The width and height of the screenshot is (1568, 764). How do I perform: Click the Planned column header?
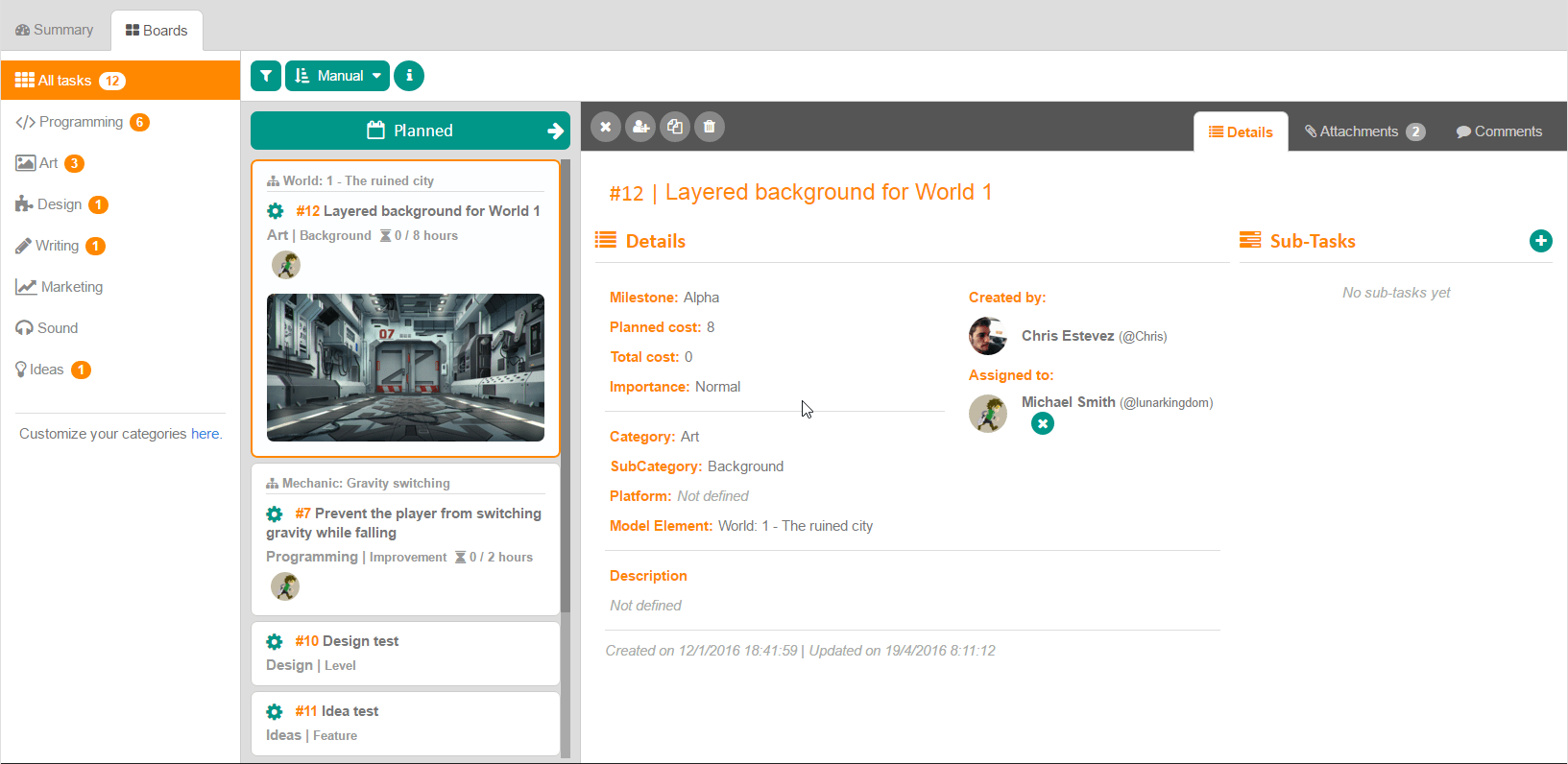click(x=410, y=131)
